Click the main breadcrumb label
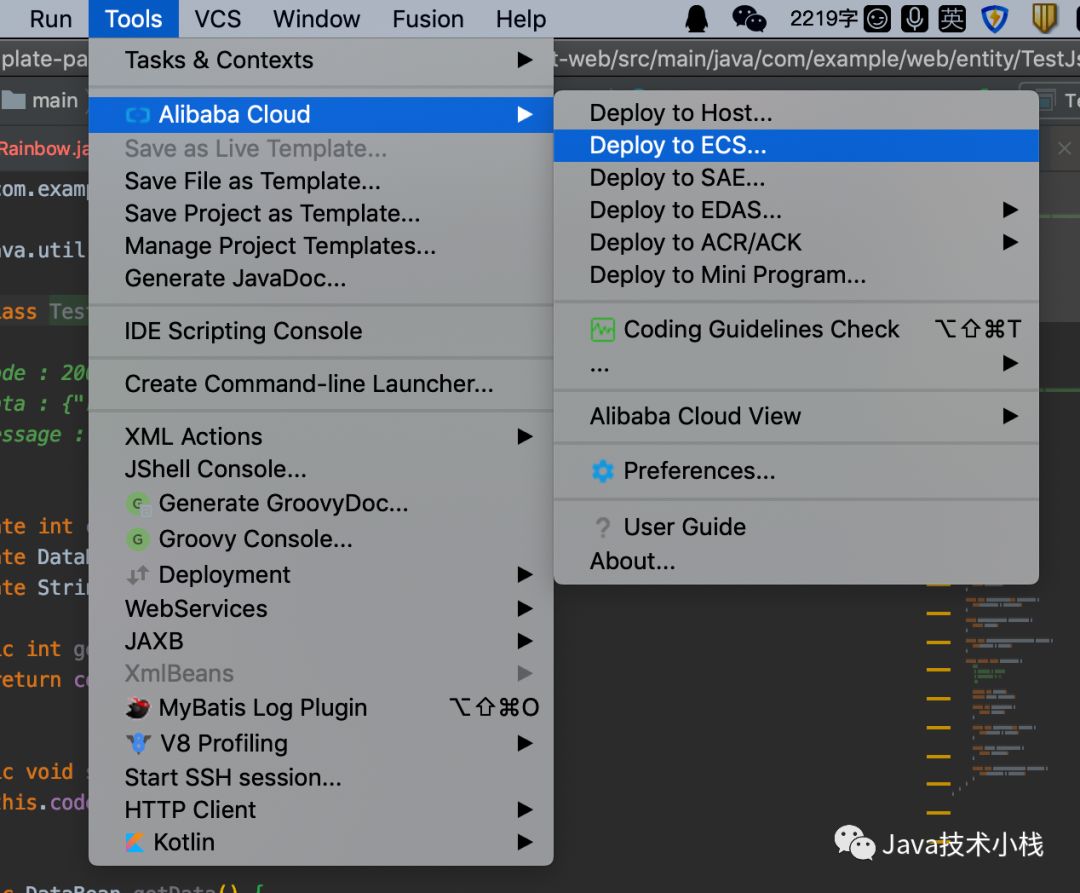This screenshot has height=893, width=1080. [55, 101]
